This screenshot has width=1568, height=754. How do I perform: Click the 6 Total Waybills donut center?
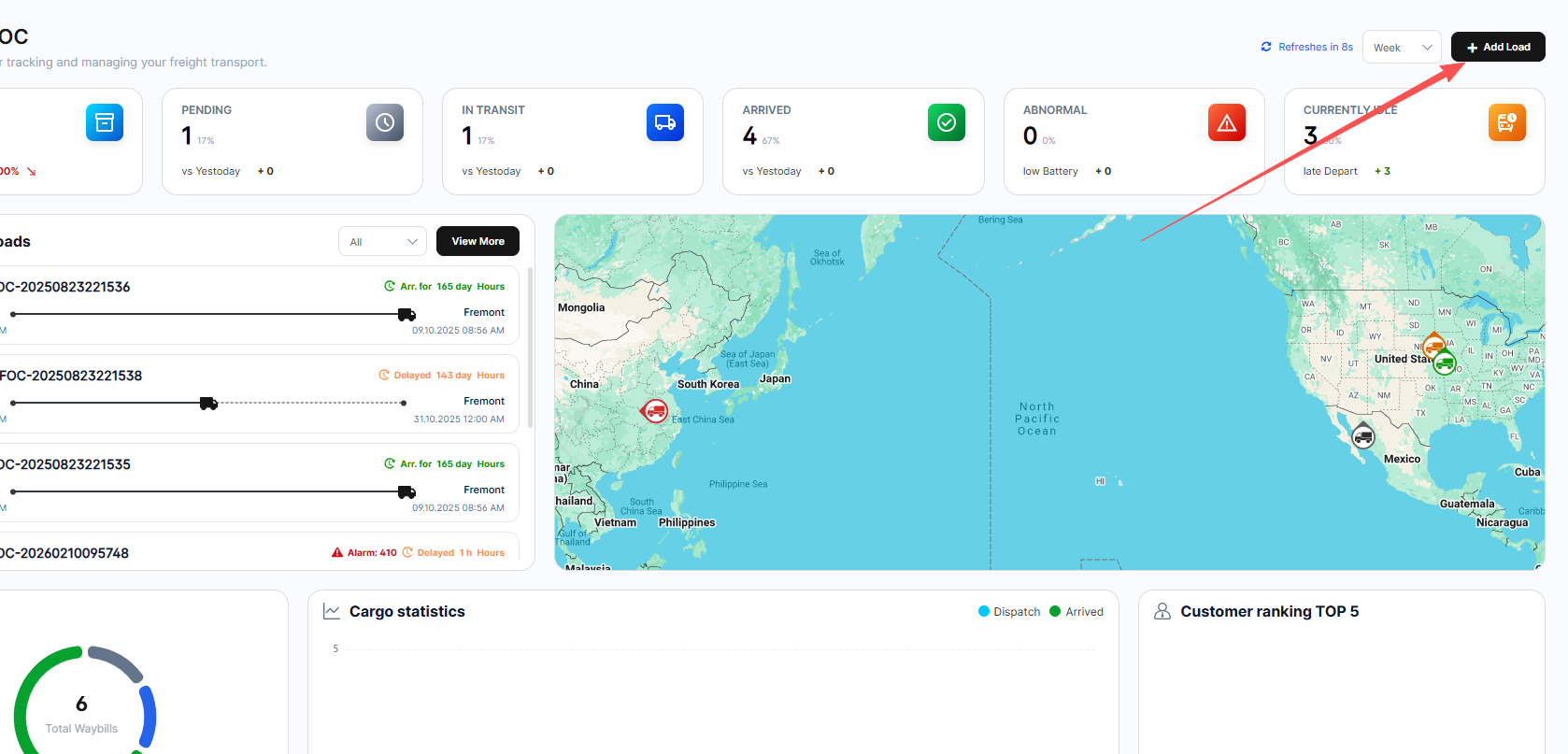click(x=81, y=713)
